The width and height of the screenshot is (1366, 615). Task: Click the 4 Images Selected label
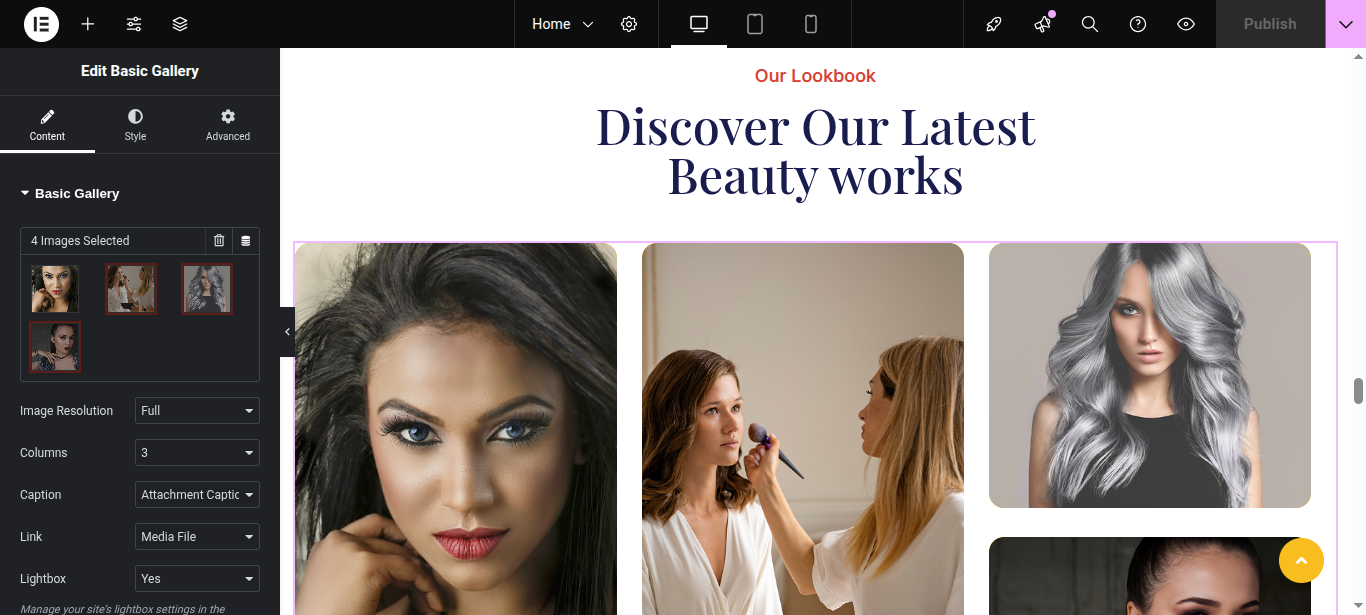[80, 241]
